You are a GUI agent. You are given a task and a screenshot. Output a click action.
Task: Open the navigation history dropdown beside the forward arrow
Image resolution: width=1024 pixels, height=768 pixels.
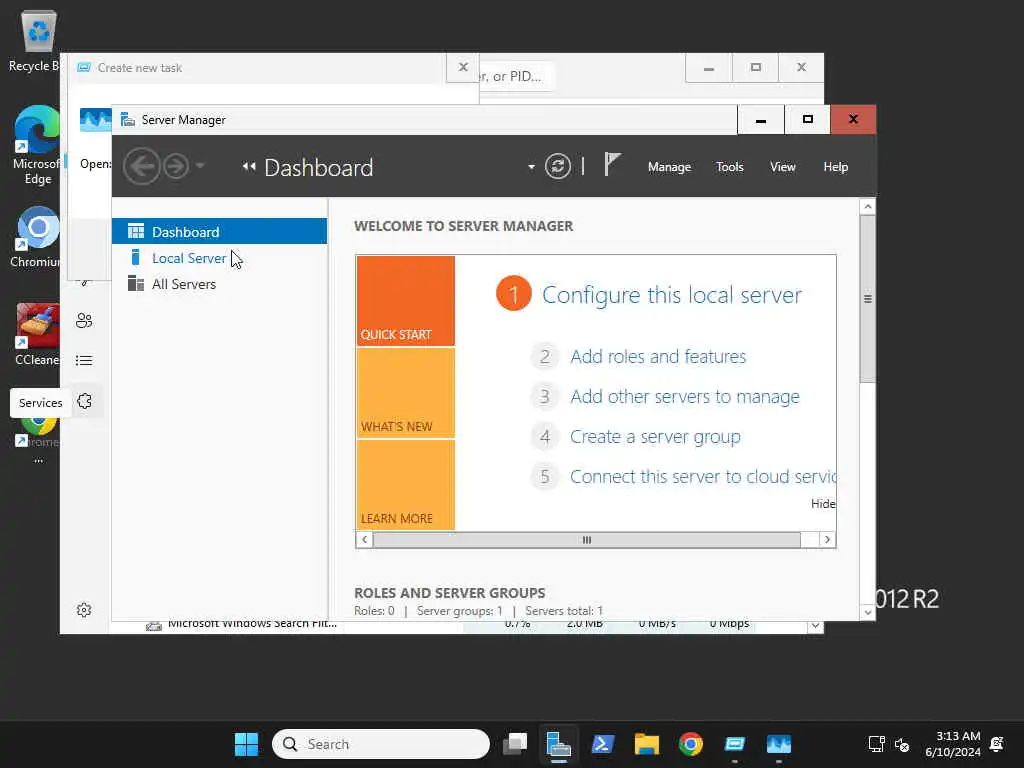coord(200,166)
